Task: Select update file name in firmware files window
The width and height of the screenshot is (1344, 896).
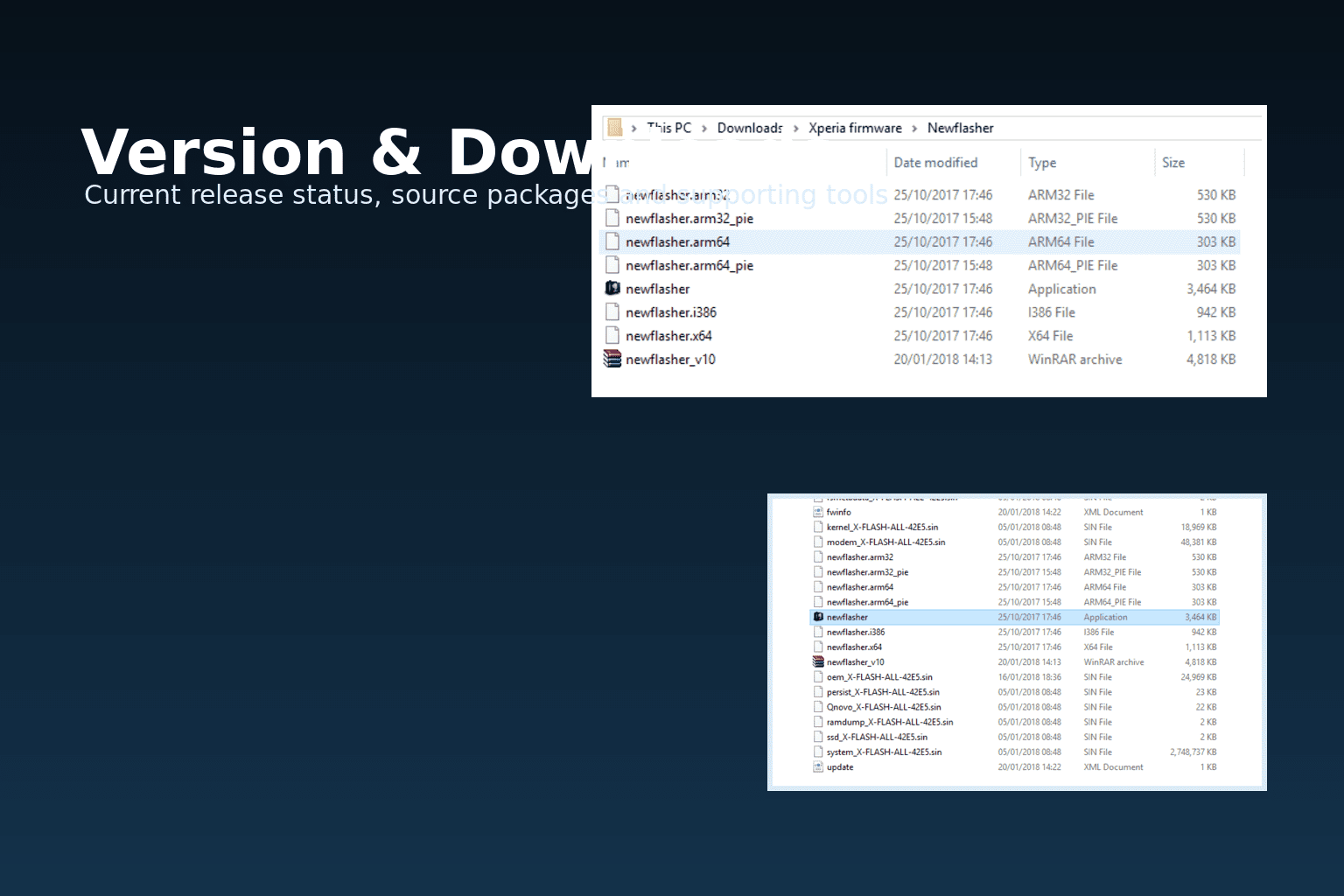Action: (x=840, y=767)
